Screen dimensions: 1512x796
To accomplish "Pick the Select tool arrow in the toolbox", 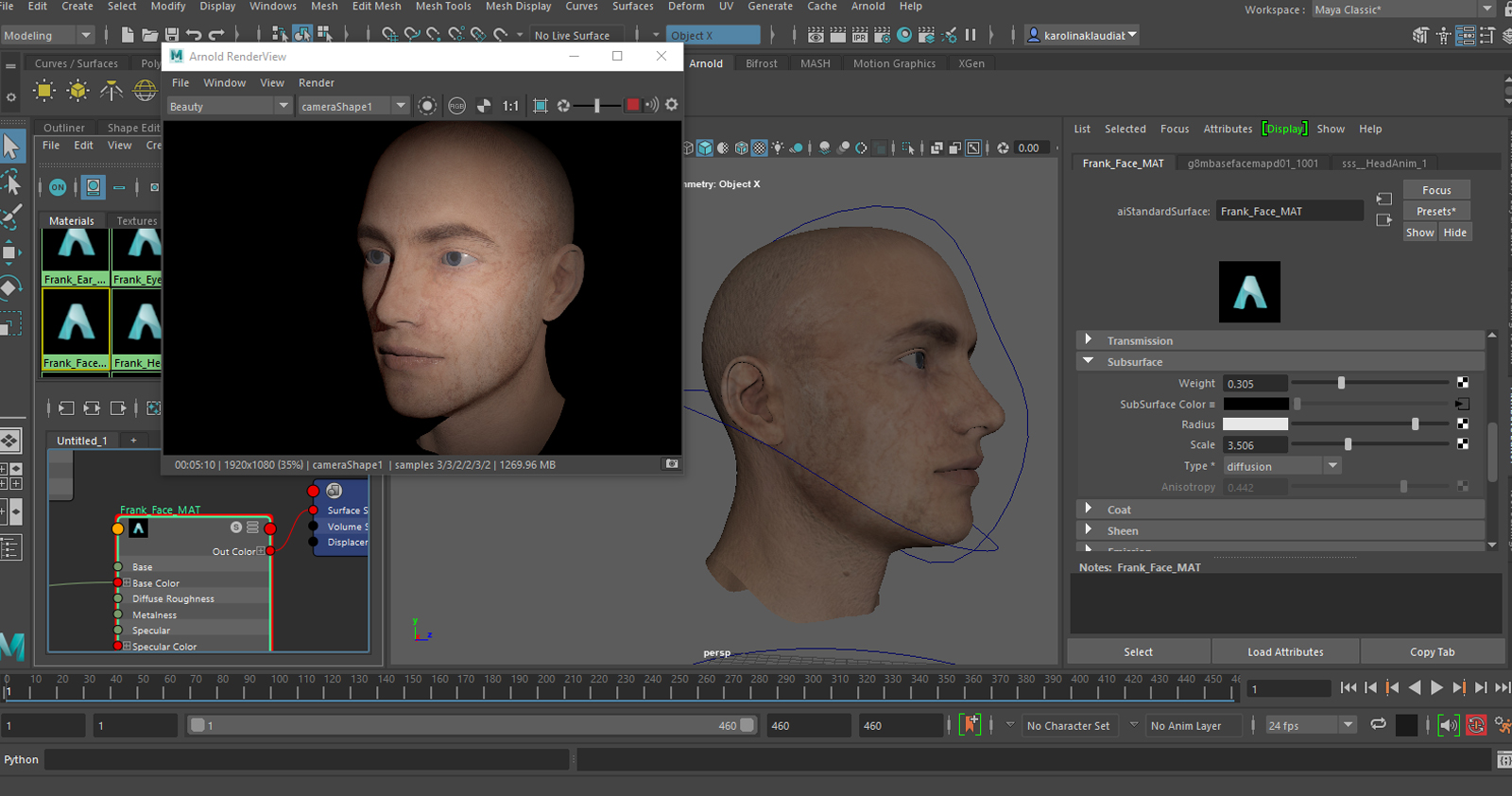I will coord(11,147).
